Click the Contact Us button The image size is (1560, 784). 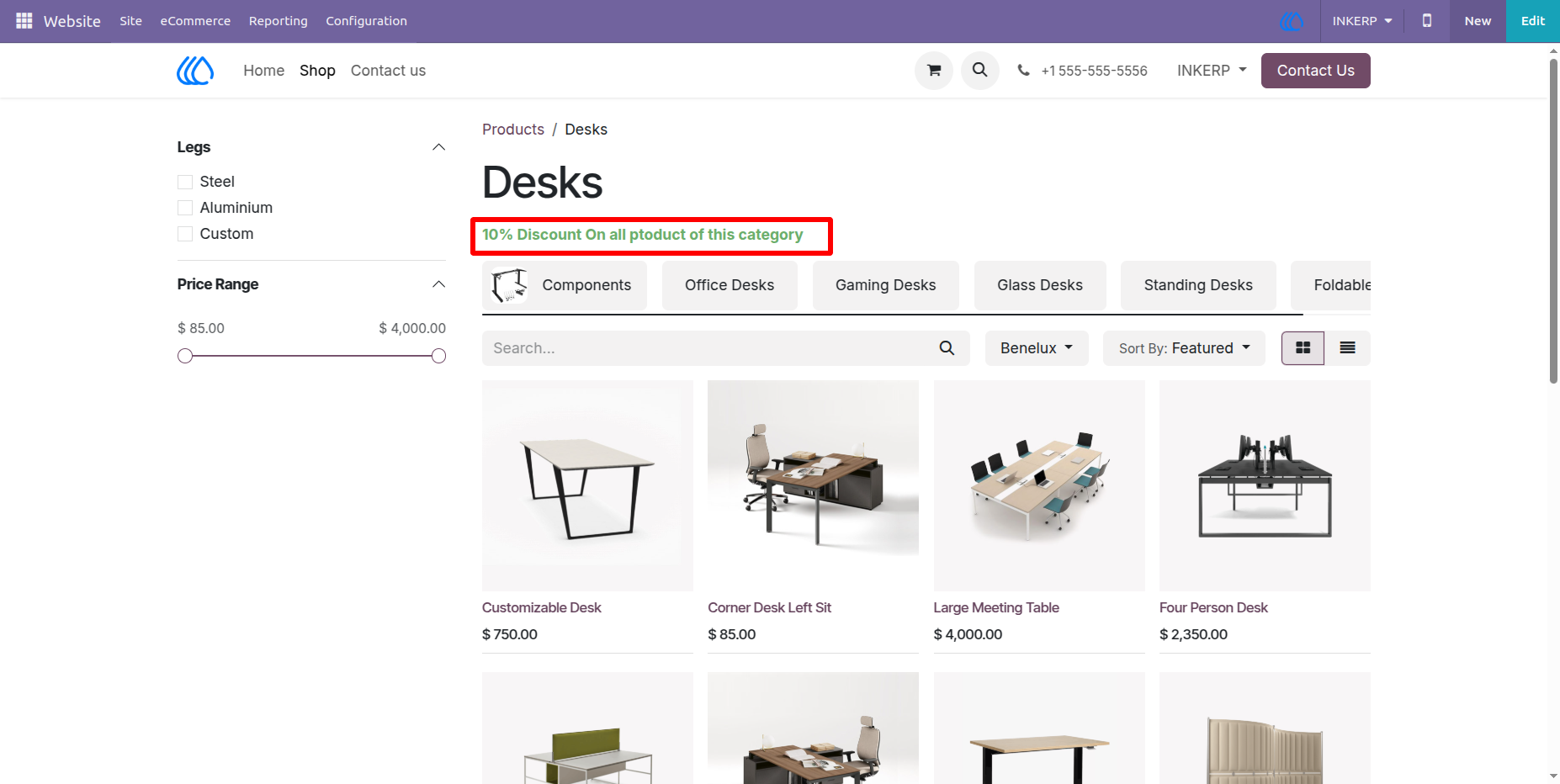click(x=1315, y=71)
